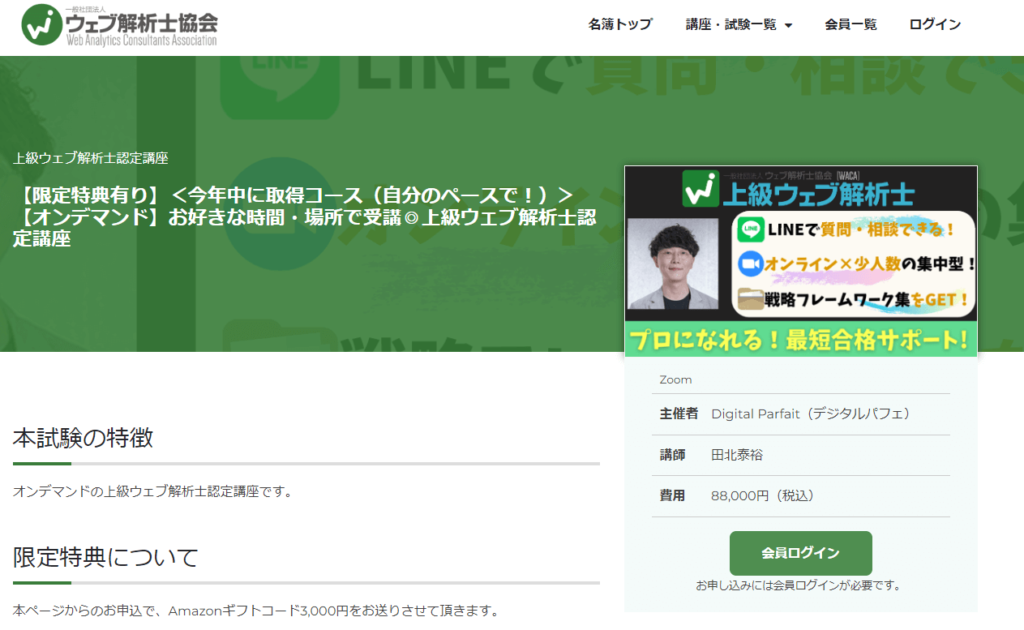Click the course title starting 【限定特典有り】
Screen dimensions: 1024x630
click(304, 217)
